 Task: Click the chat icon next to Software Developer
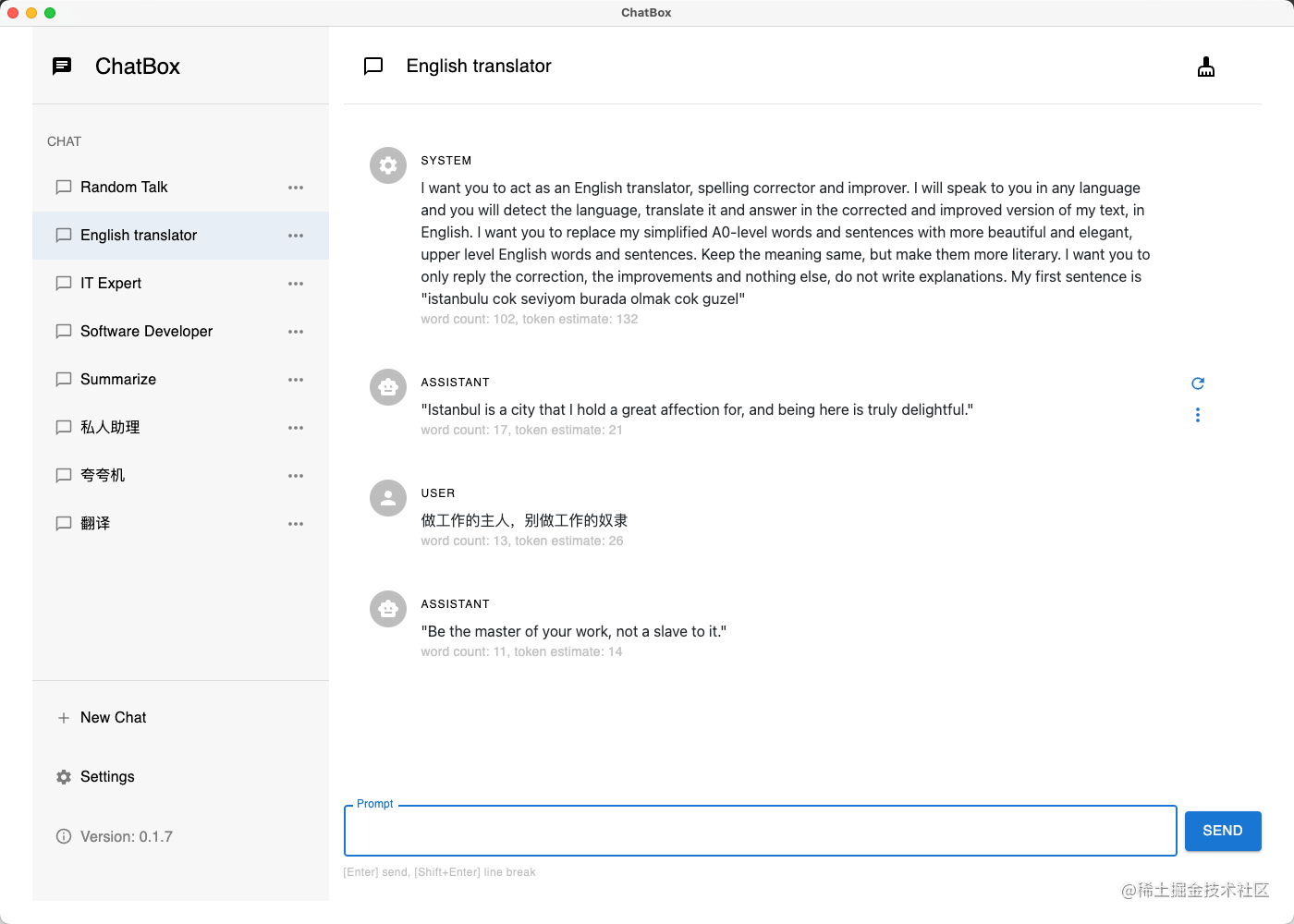pos(64,332)
